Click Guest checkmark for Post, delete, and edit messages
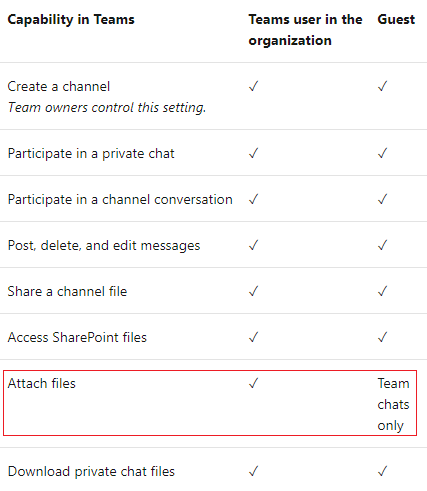The image size is (427, 491). point(382,245)
